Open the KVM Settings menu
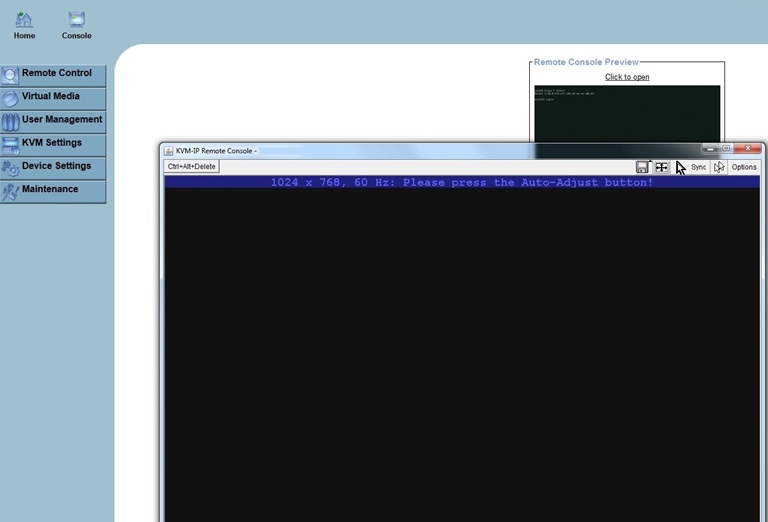The height and width of the screenshot is (522, 768). (x=54, y=143)
